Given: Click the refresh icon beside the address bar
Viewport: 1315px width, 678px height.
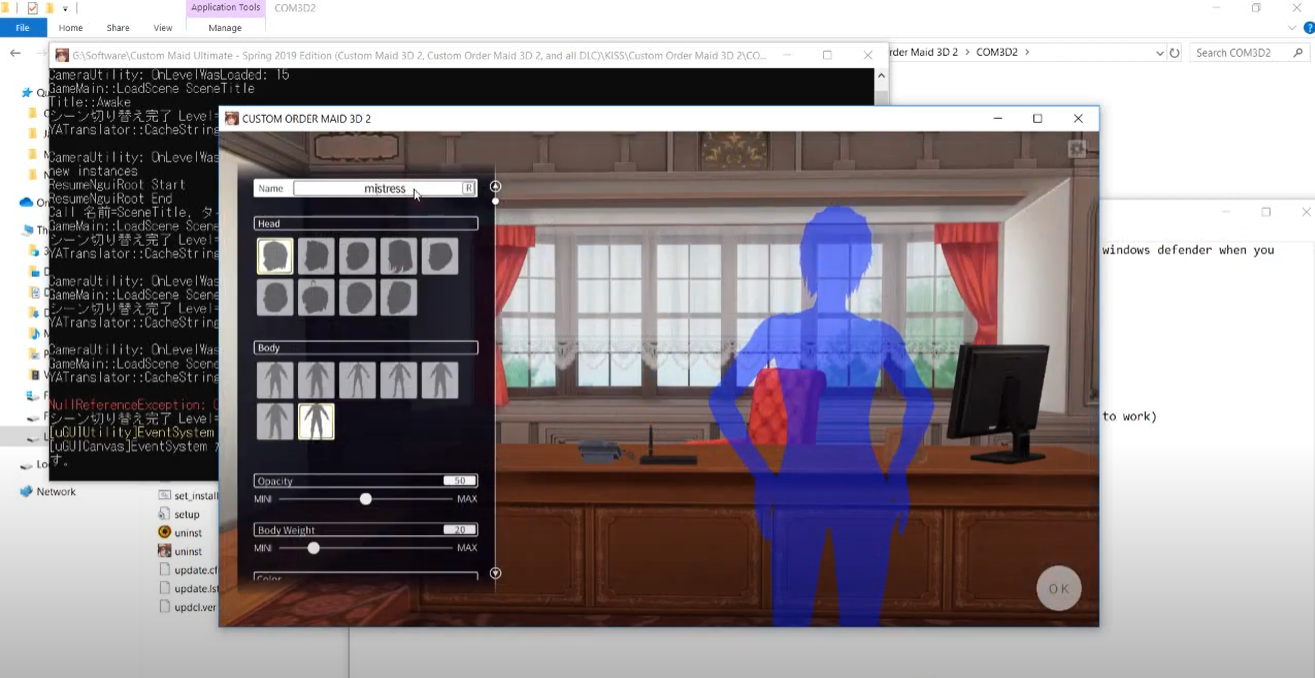Looking at the screenshot, I should coord(1175,53).
